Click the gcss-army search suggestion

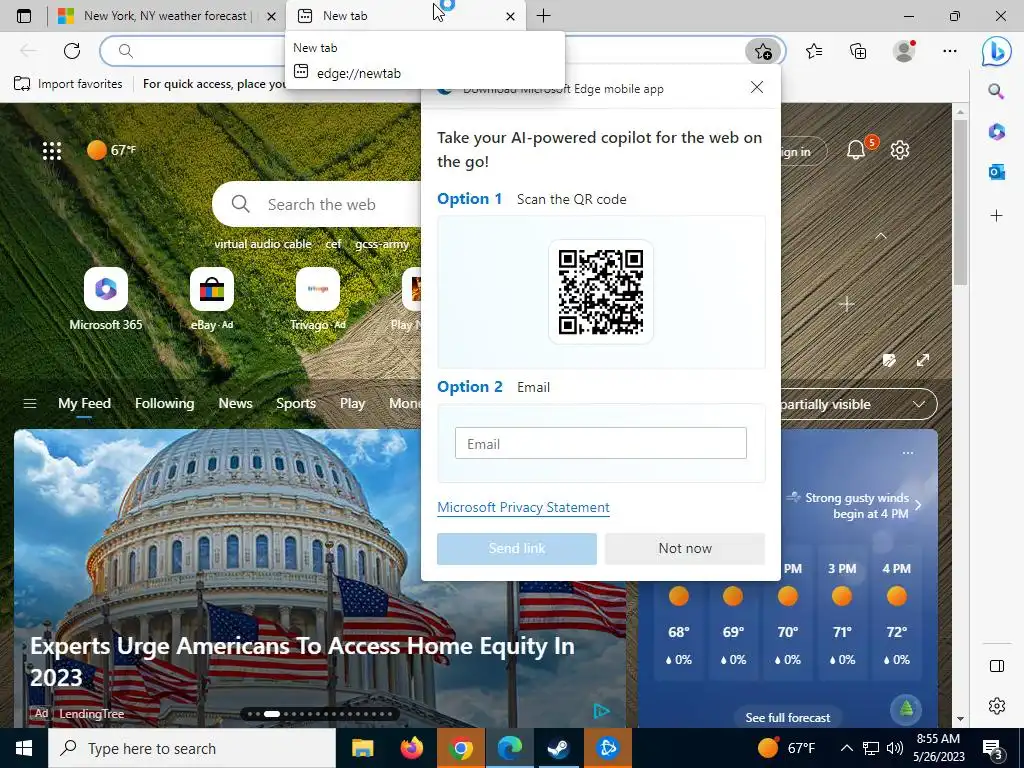(x=382, y=244)
